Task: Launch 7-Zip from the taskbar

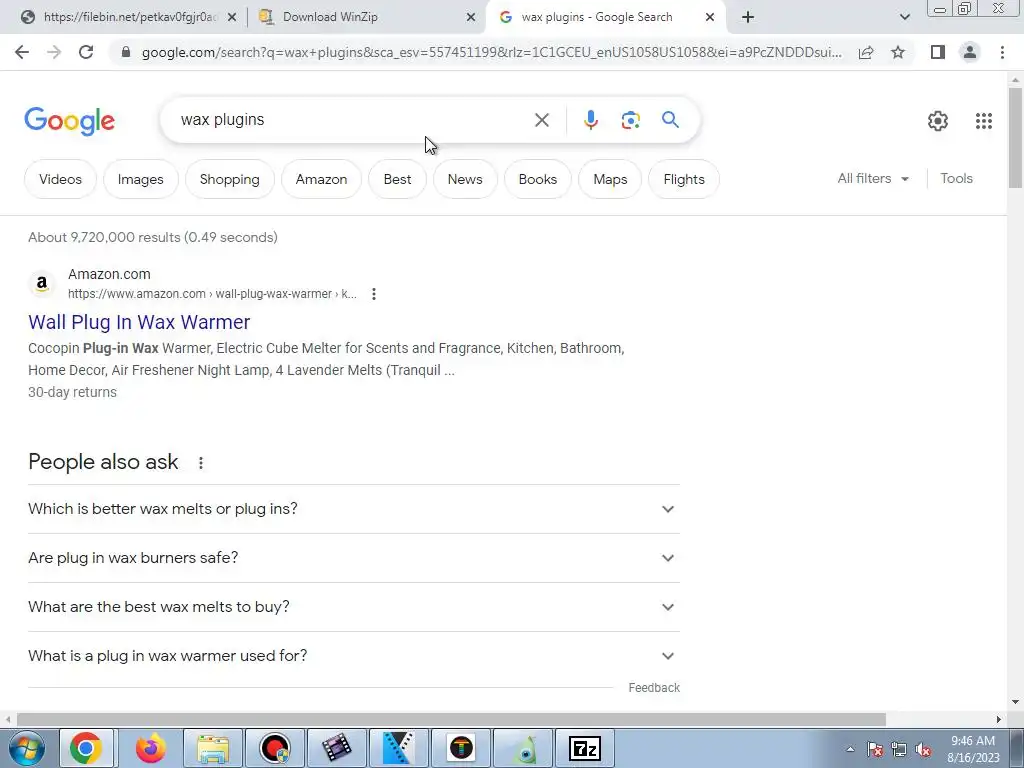Action: point(584,748)
